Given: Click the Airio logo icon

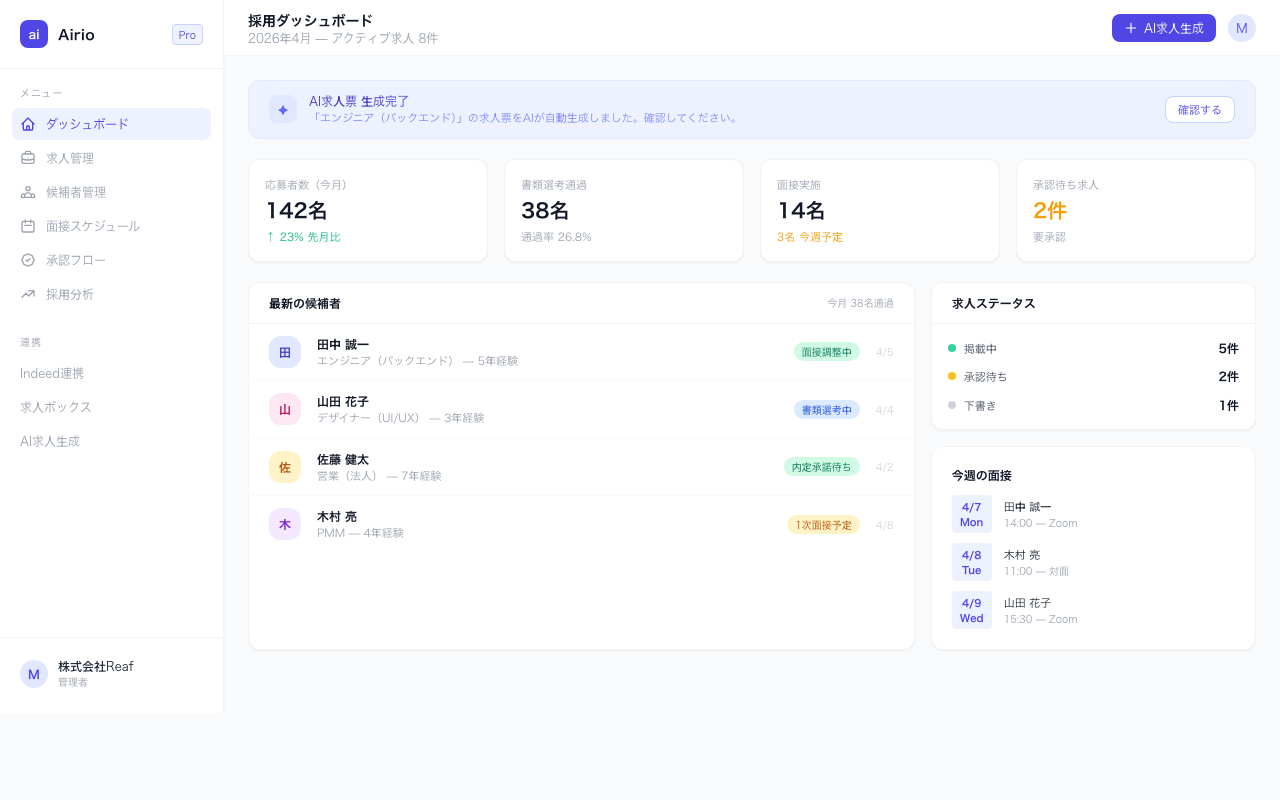Looking at the screenshot, I should tap(34, 34).
